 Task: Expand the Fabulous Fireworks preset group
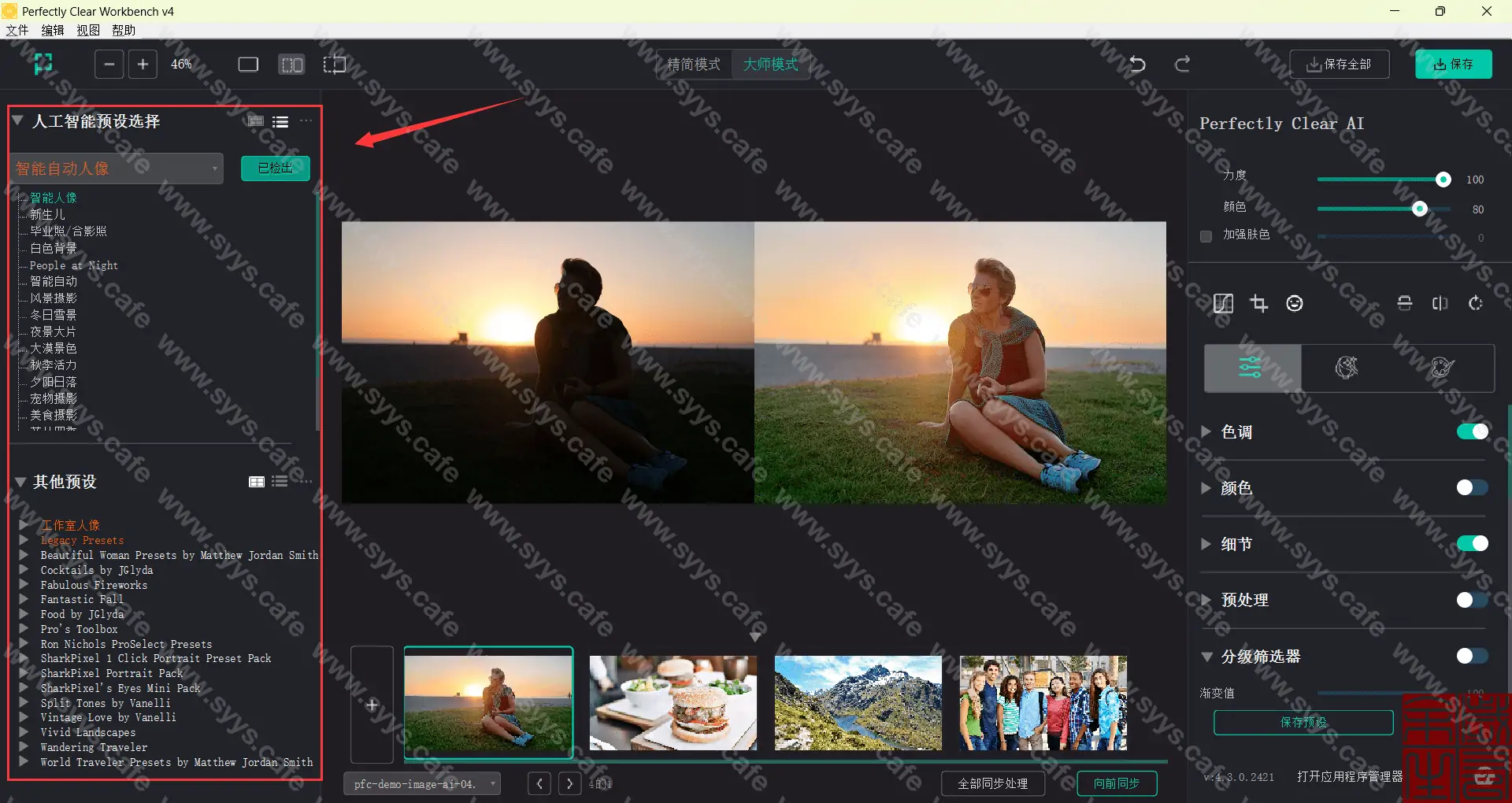click(x=24, y=585)
